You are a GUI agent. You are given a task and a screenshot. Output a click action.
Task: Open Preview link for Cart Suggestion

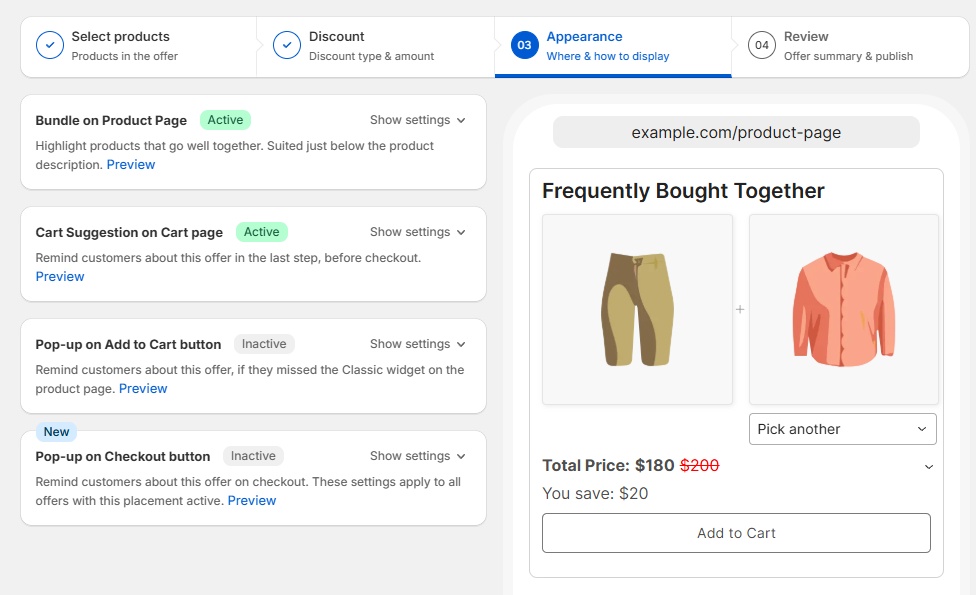tap(60, 277)
